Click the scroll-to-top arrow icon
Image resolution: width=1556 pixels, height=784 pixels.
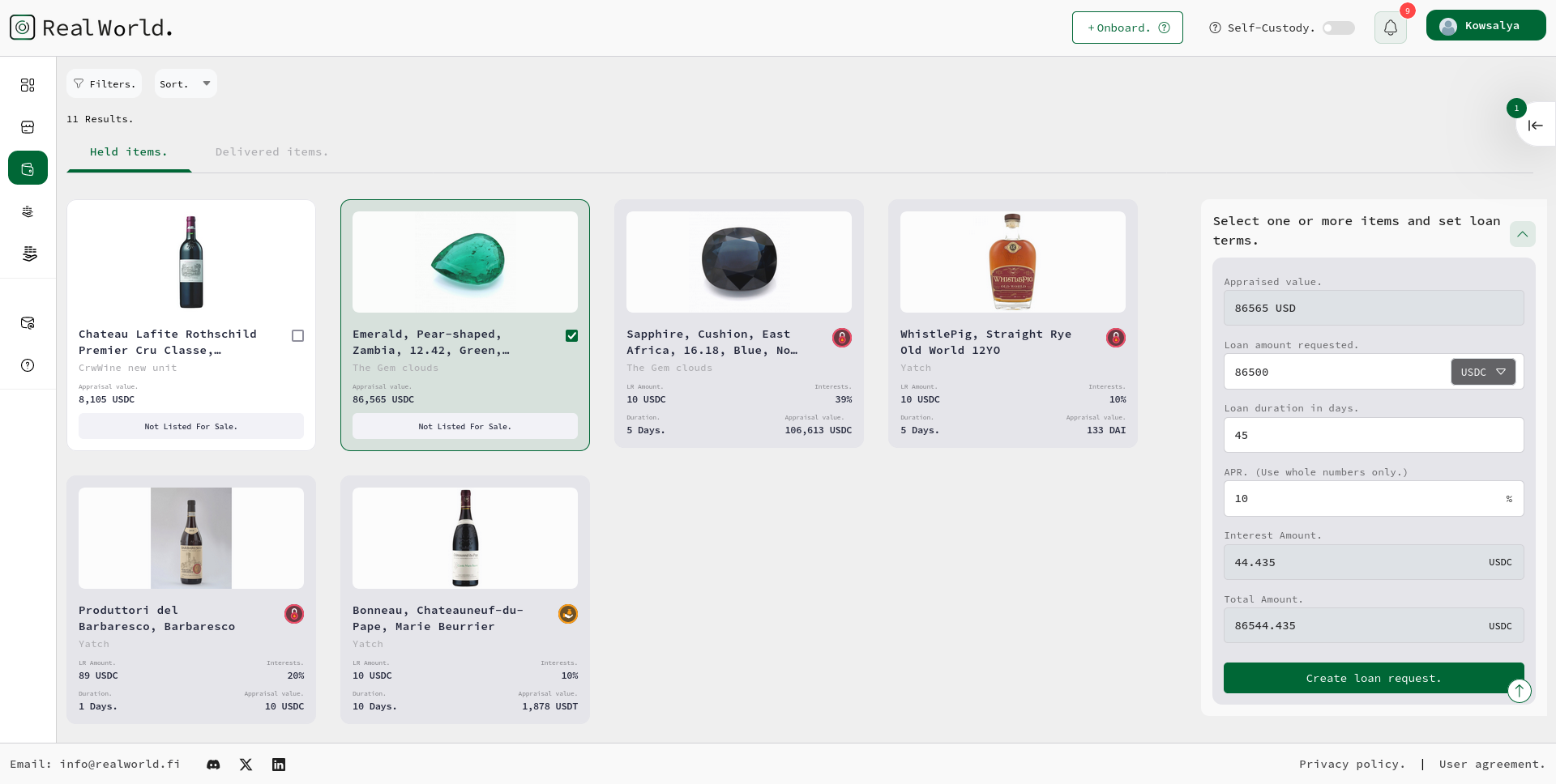[1519, 690]
